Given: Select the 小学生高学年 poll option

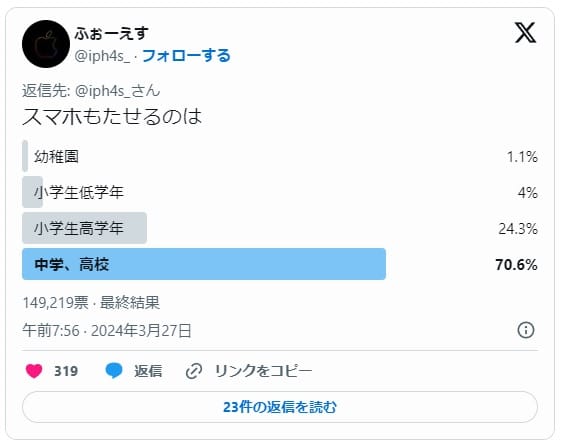Looking at the screenshot, I should point(280,228).
